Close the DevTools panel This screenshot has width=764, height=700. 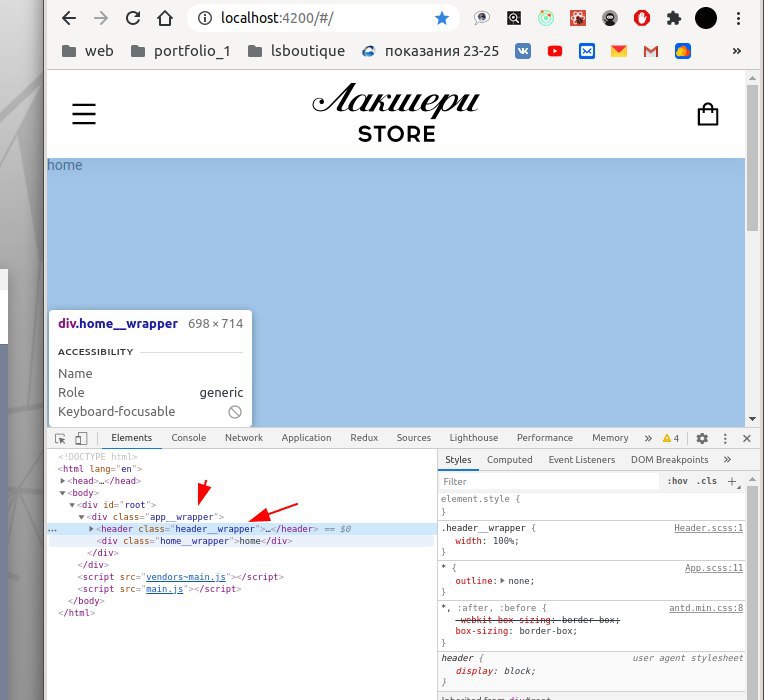pyautogui.click(x=746, y=438)
